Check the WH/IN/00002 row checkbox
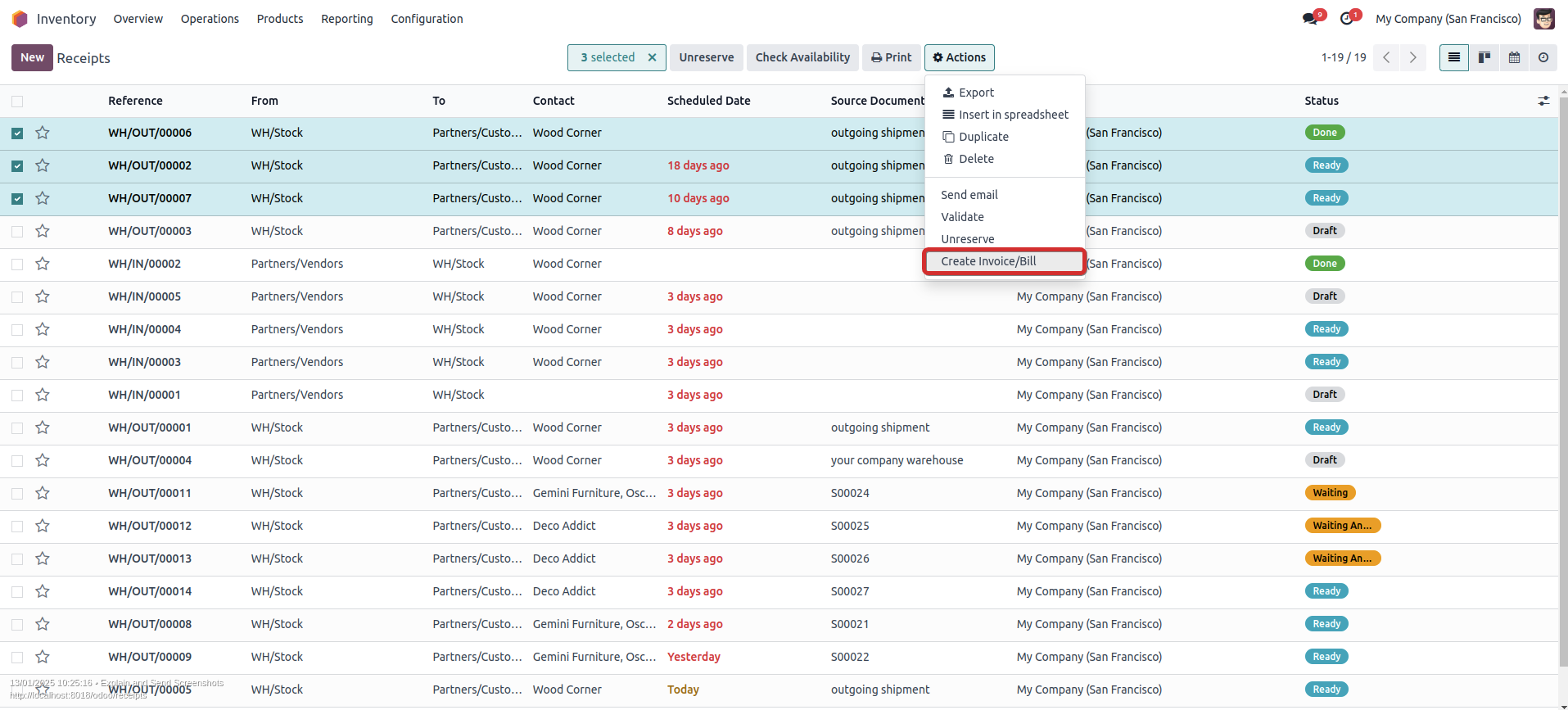 click(x=17, y=265)
